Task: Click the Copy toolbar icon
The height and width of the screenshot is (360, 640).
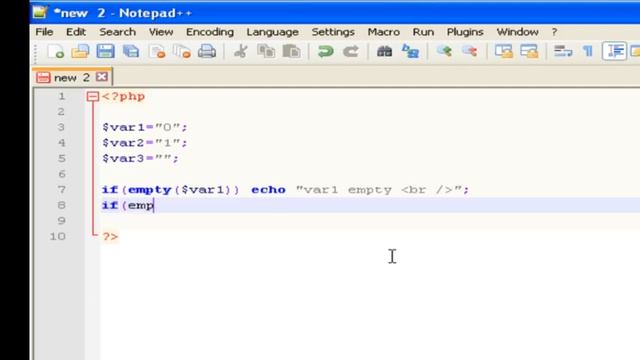Action: tap(266, 51)
